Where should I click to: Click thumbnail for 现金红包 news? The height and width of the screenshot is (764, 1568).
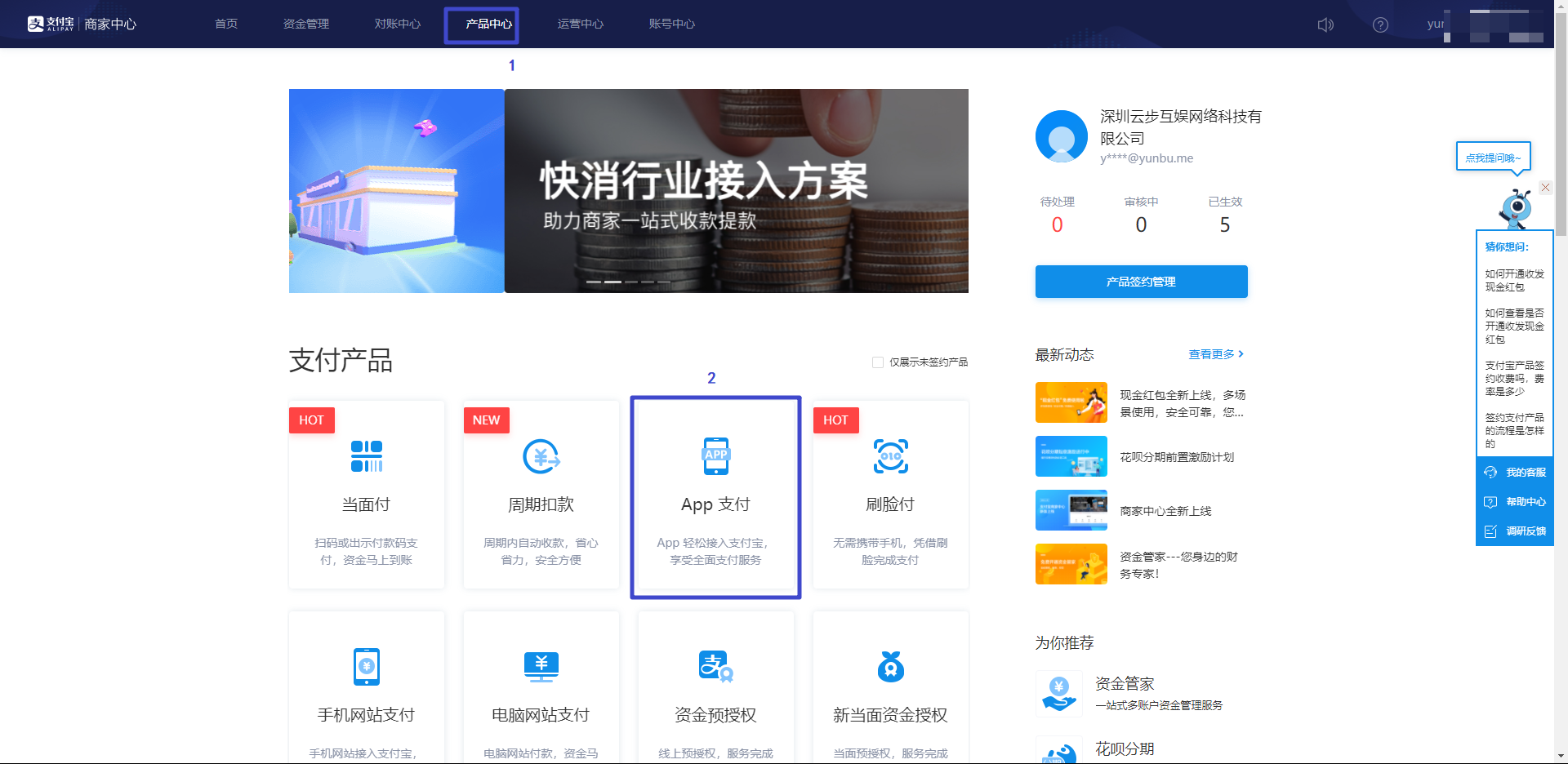(1071, 402)
